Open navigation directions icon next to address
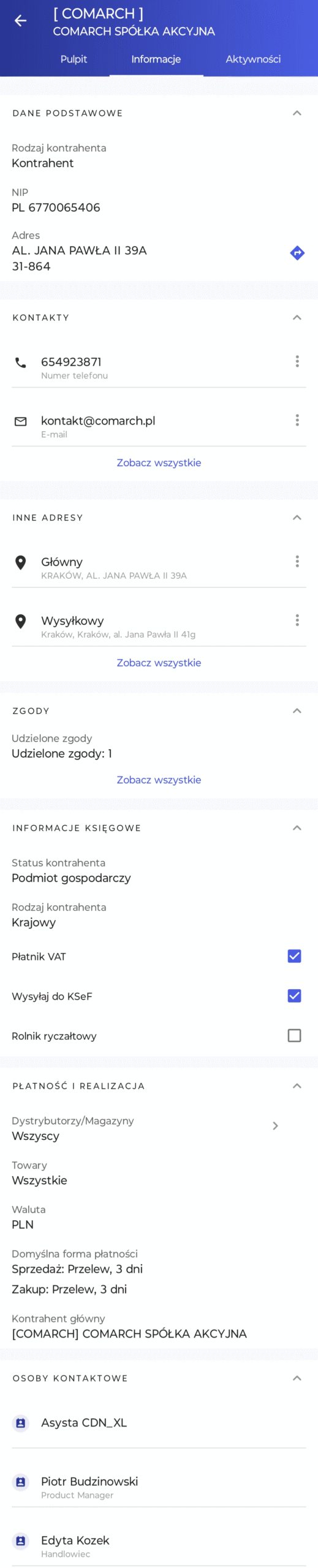Image resolution: width=318 pixels, height=1568 pixels. pos(297,252)
